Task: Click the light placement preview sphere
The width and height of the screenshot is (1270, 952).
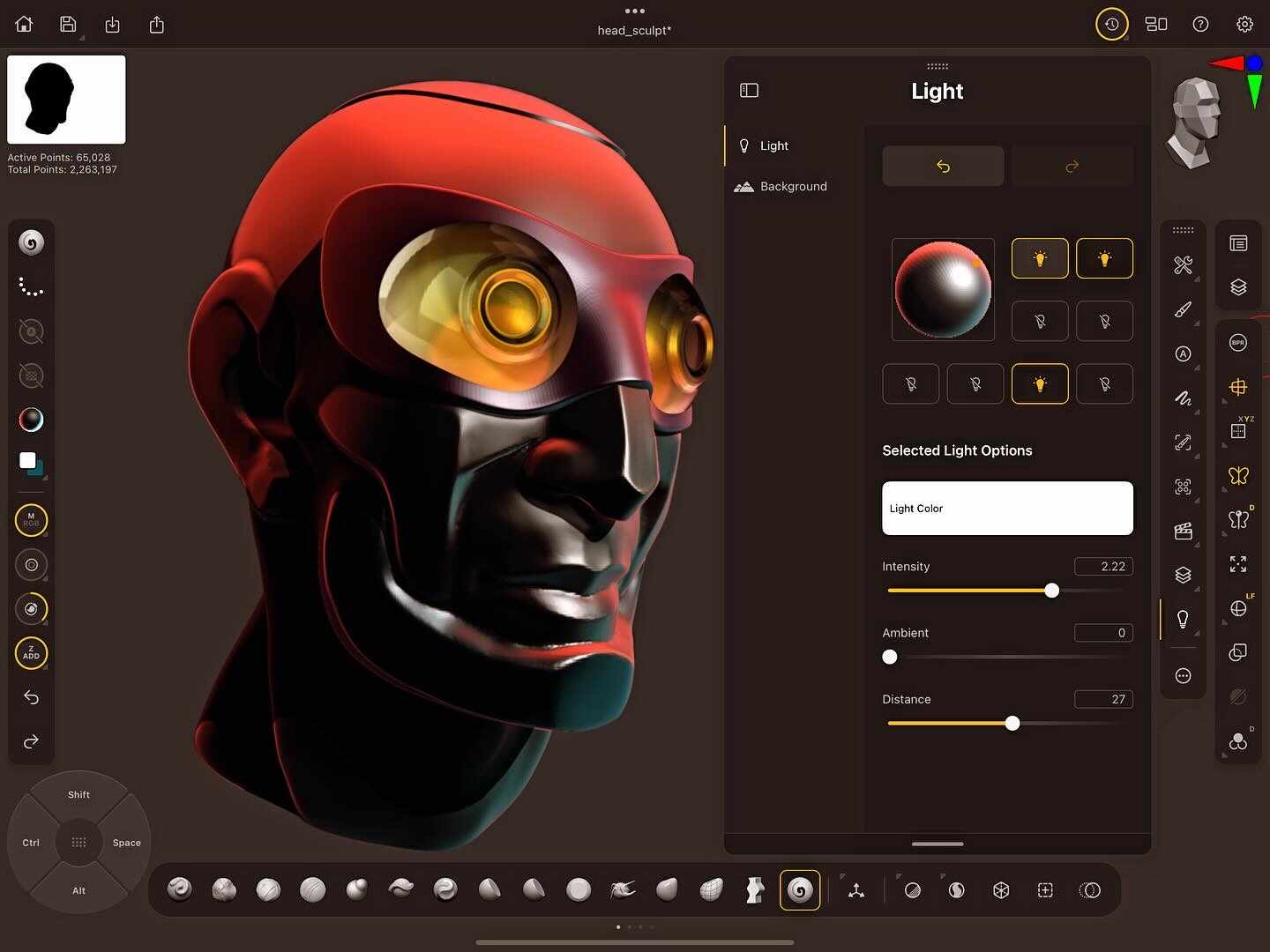Action: (x=943, y=289)
